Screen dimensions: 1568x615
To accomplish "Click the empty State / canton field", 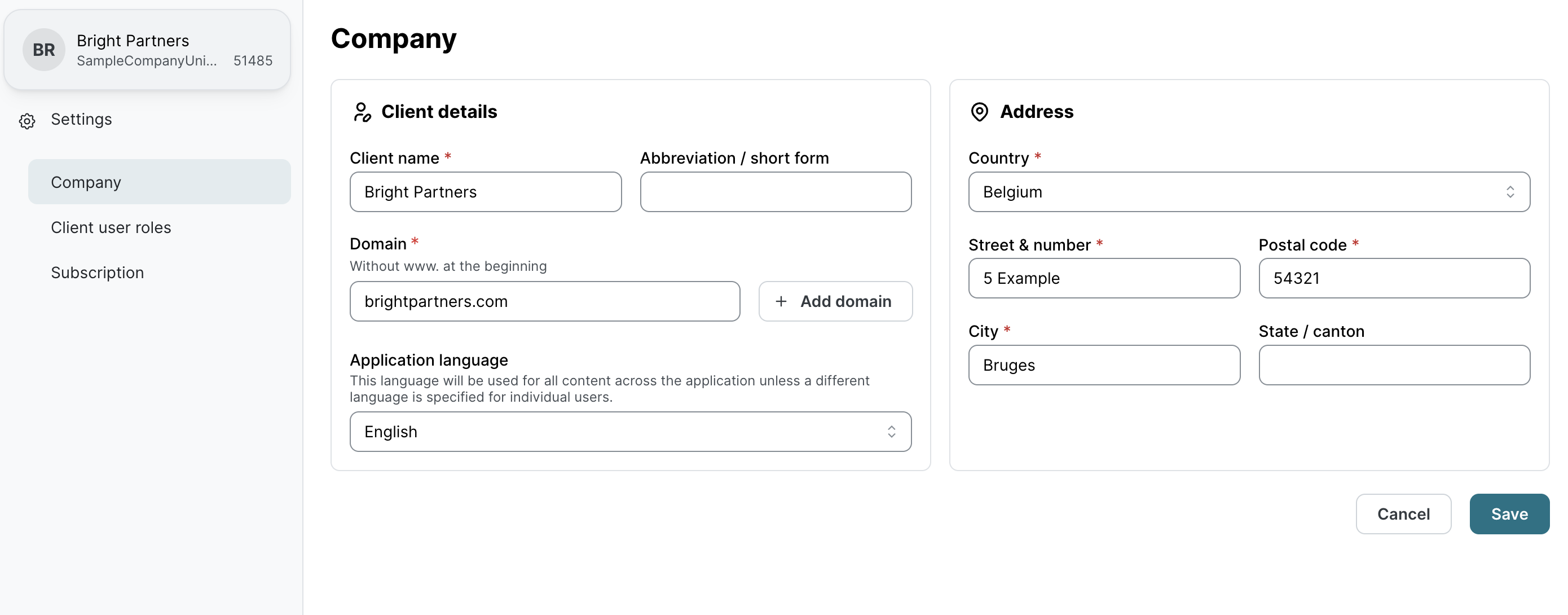I will [1394, 366].
